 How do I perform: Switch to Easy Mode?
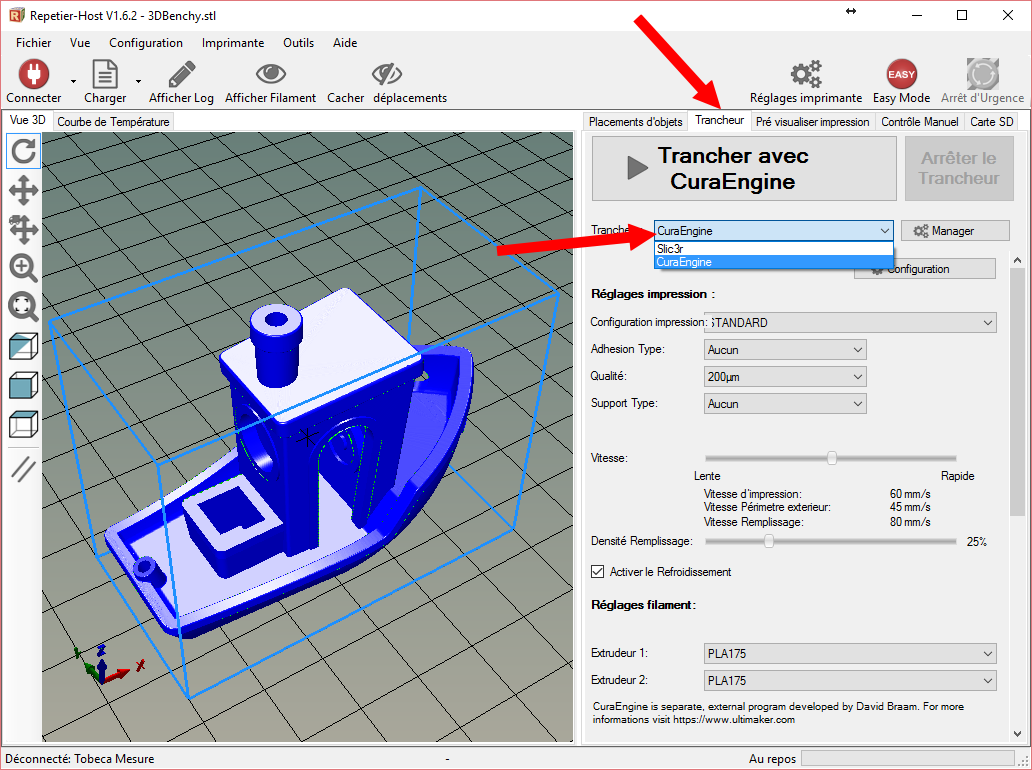(901, 74)
